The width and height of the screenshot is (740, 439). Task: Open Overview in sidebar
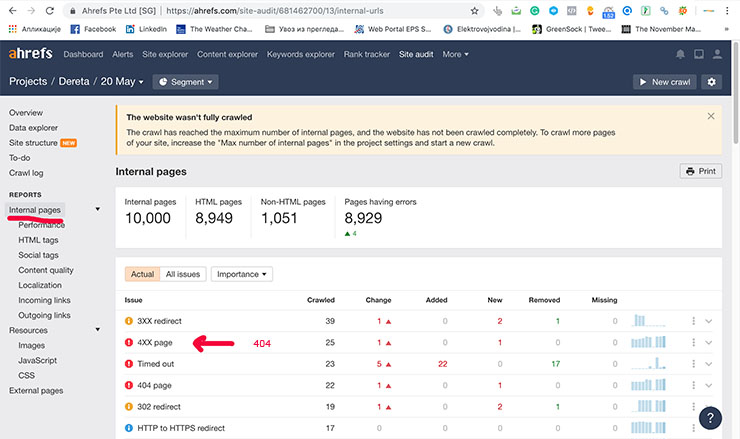tap(26, 113)
